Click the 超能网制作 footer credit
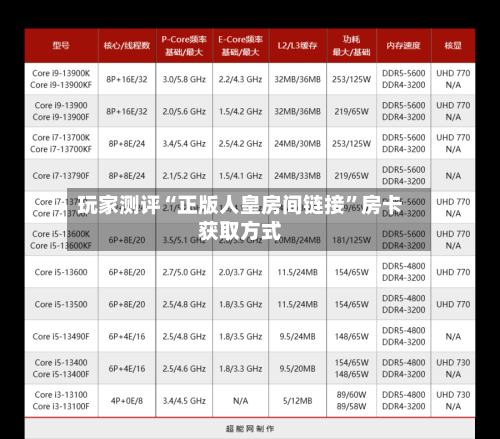 [250, 428]
